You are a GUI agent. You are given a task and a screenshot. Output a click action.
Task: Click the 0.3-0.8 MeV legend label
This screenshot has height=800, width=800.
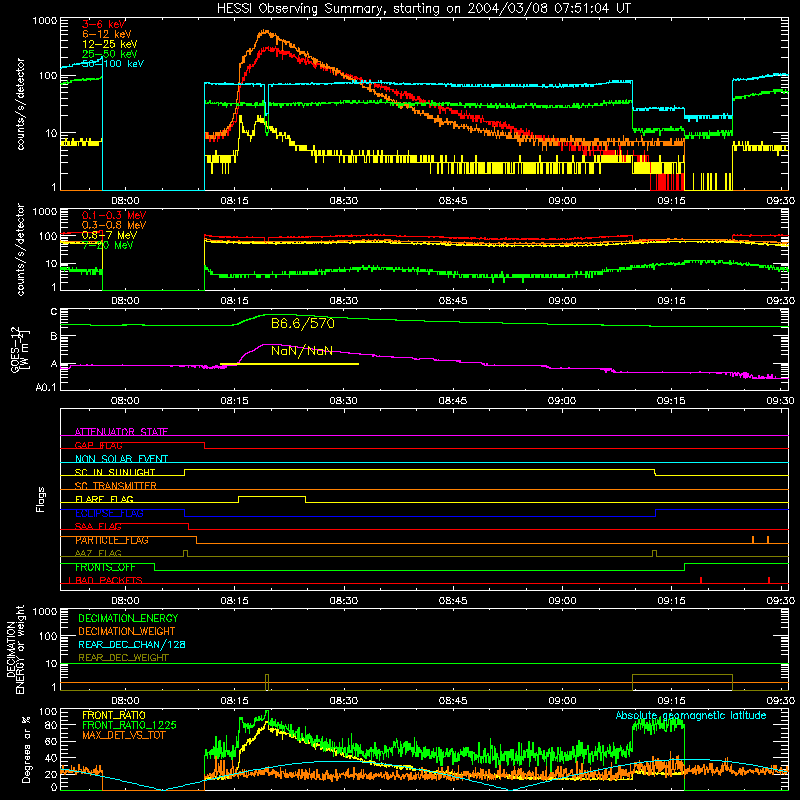(114, 225)
